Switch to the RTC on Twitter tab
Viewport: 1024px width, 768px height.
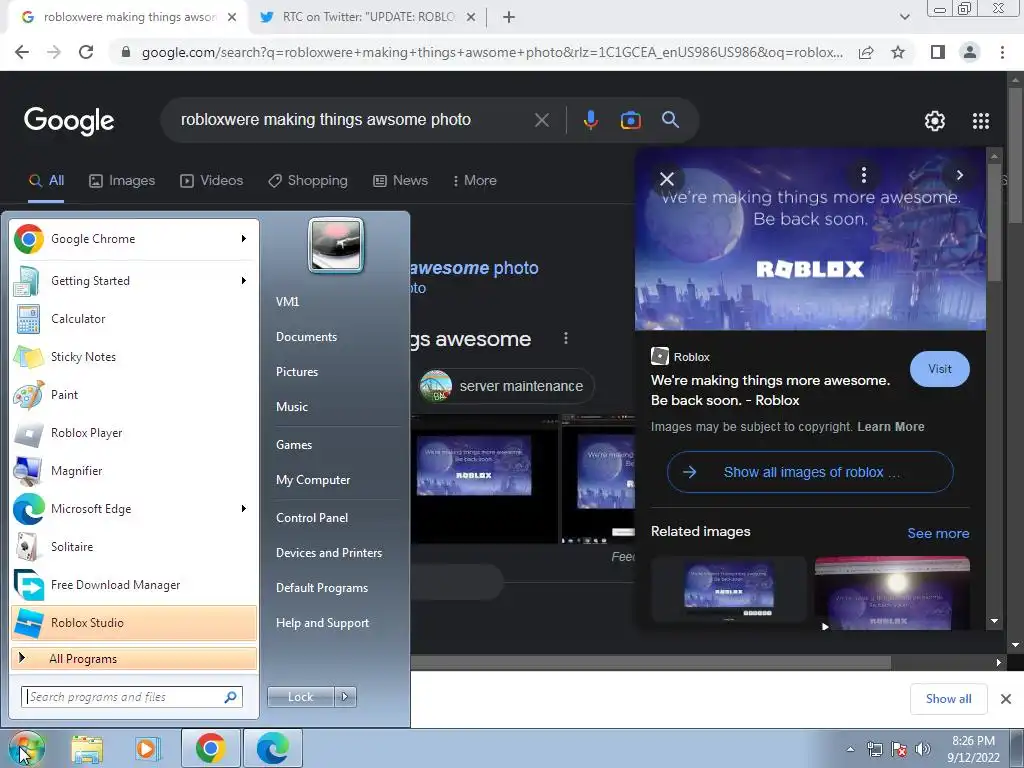(x=368, y=17)
